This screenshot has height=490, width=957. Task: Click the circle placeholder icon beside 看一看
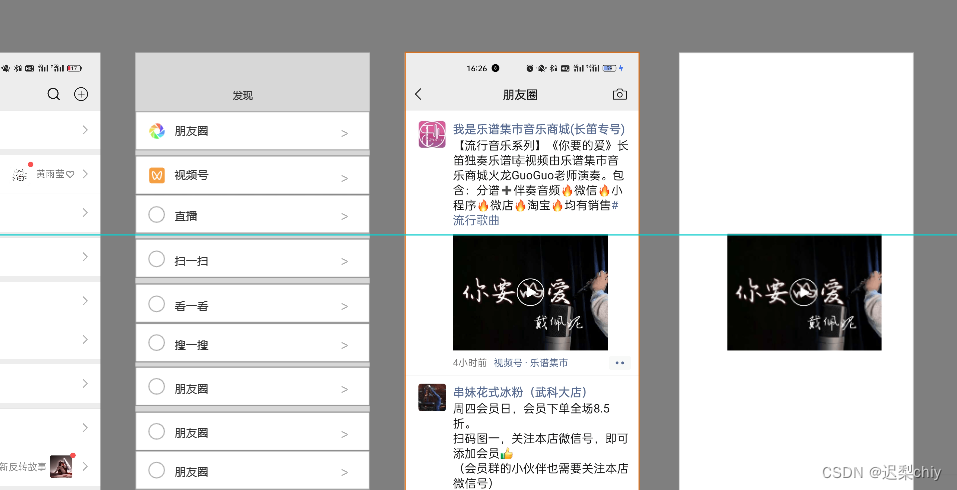pos(157,304)
